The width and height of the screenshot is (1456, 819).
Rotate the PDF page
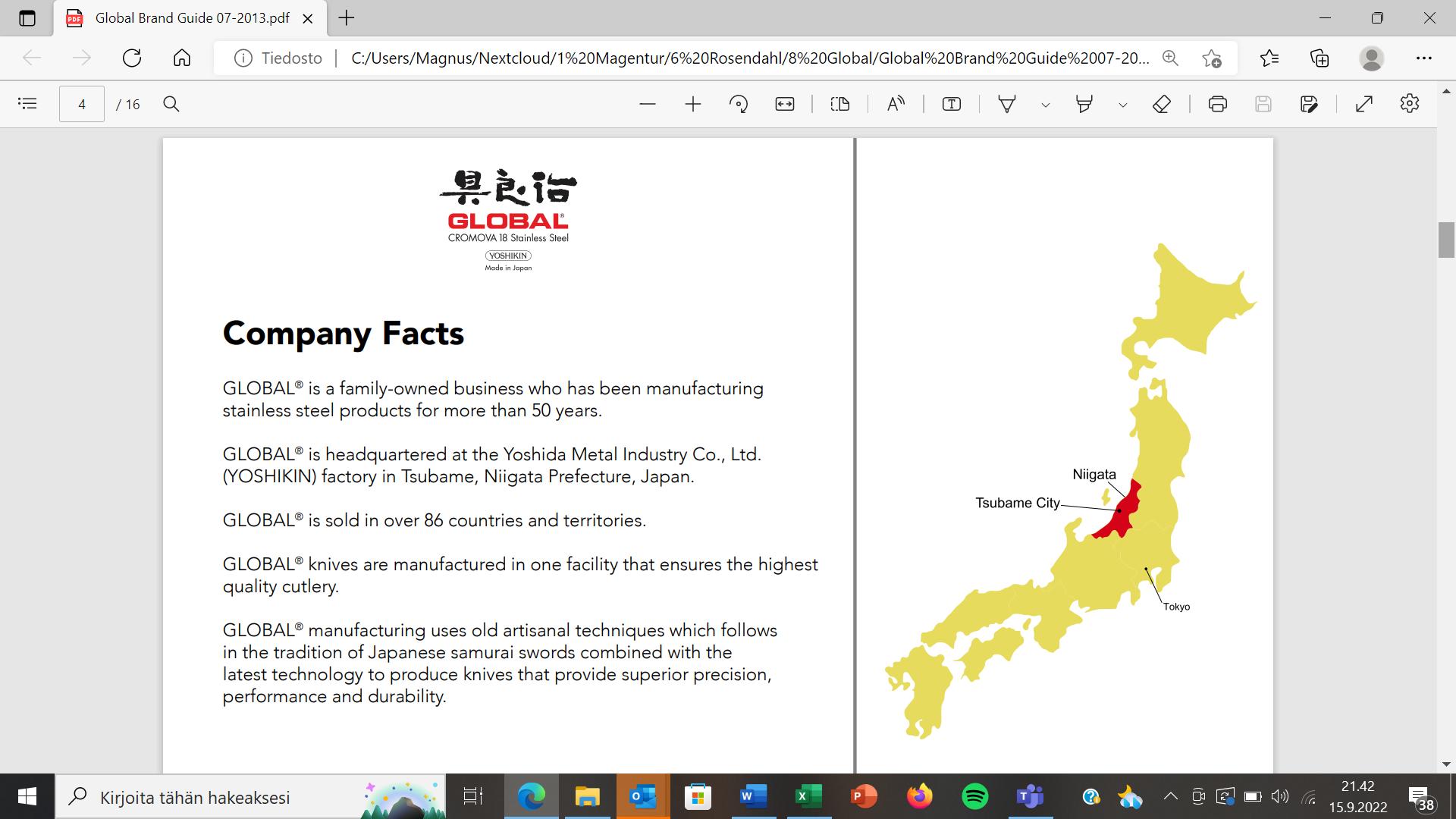click(x=739, y=104)
